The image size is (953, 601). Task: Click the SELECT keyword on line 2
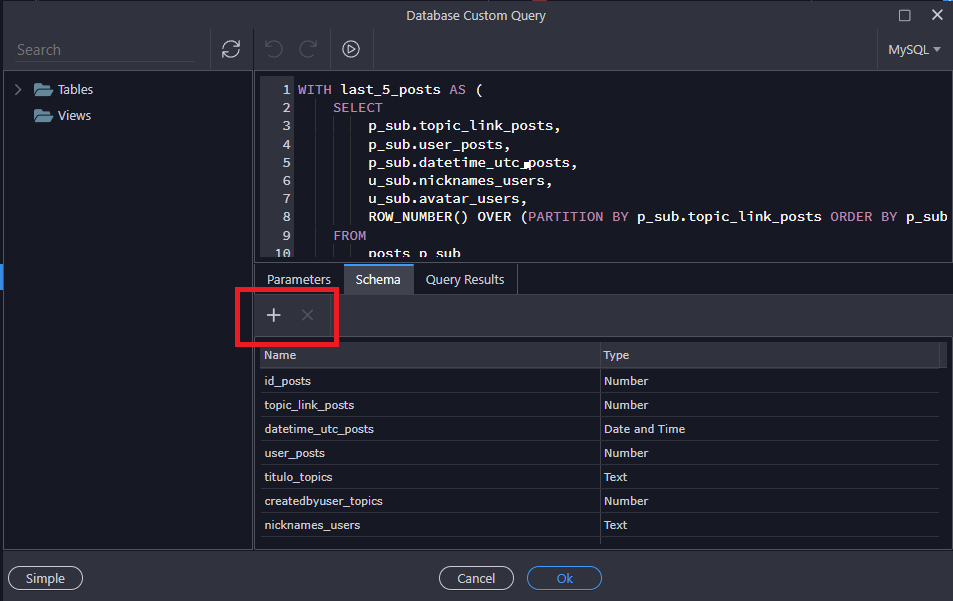pyautogui.click(x=358, y=108)
